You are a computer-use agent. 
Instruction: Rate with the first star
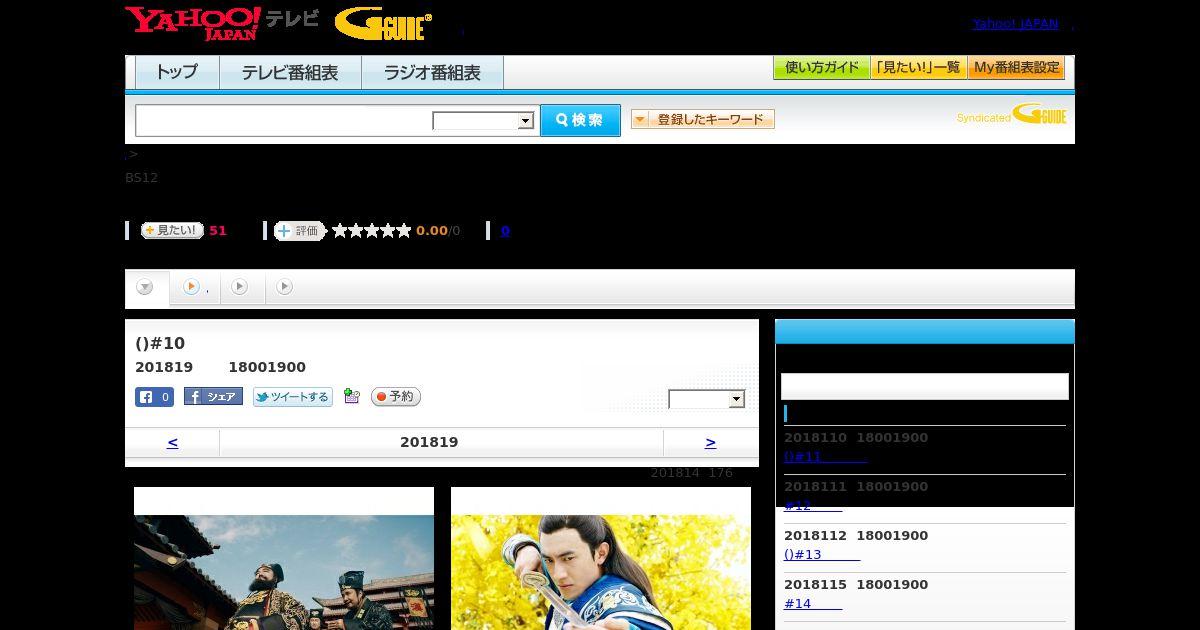(340, 231)
